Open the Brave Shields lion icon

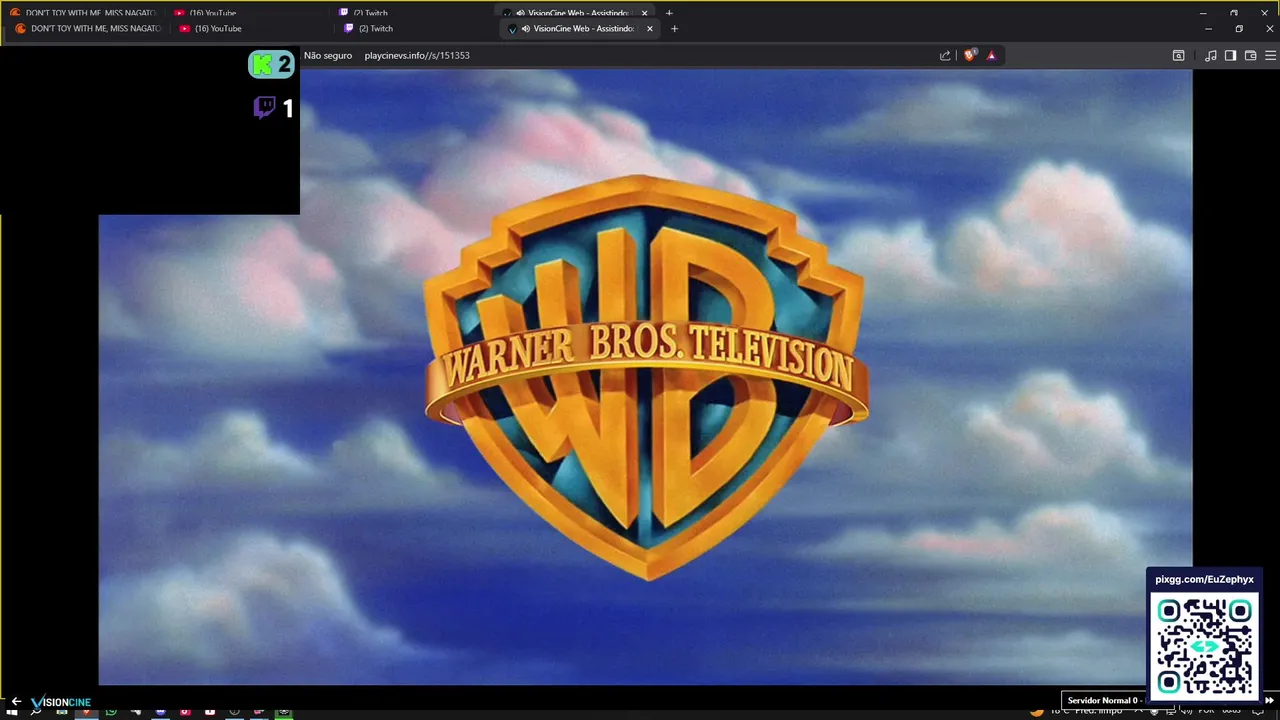[969, 56]
